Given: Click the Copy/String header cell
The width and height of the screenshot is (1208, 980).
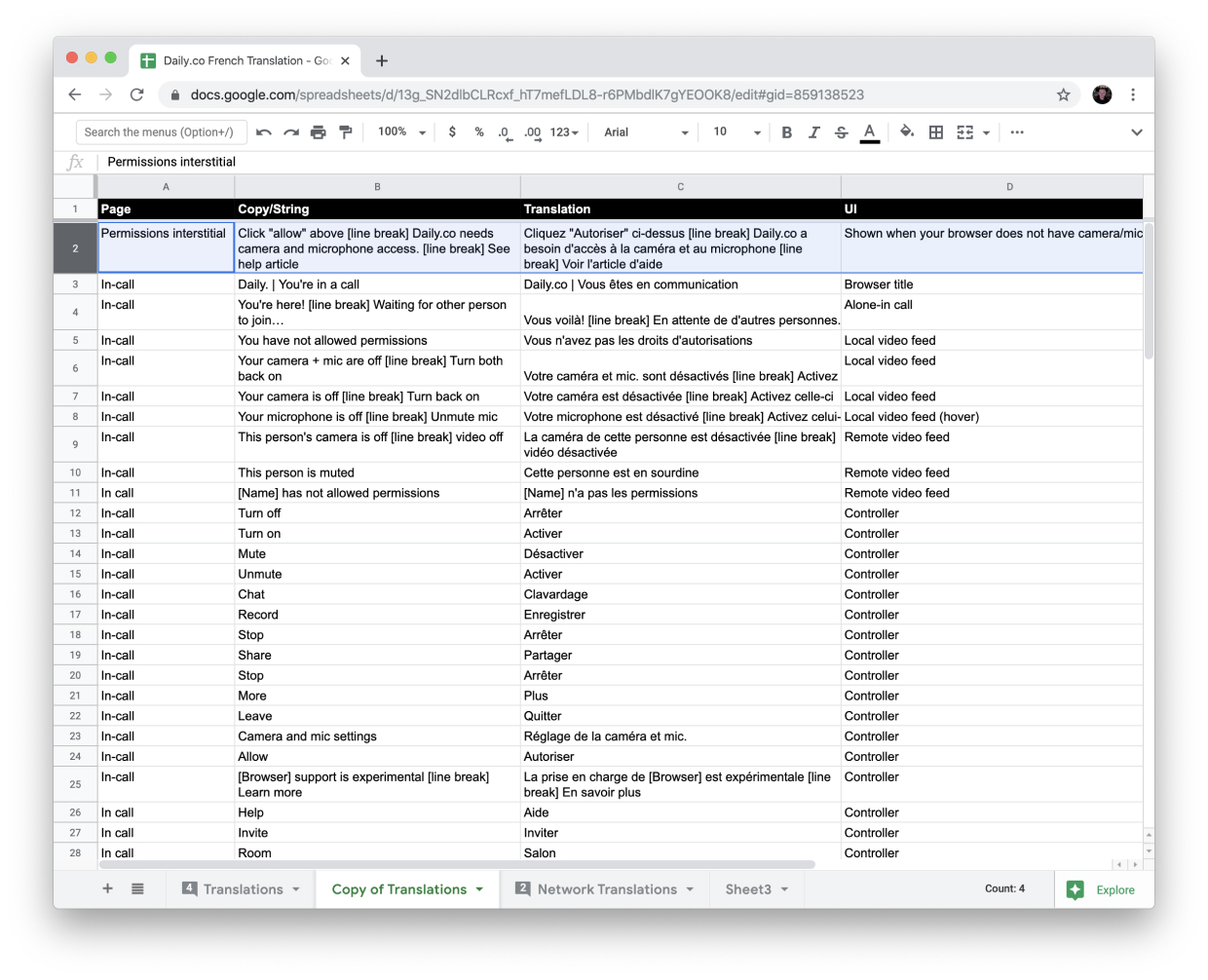Looking at the screenshot, I should click(378, 208).
